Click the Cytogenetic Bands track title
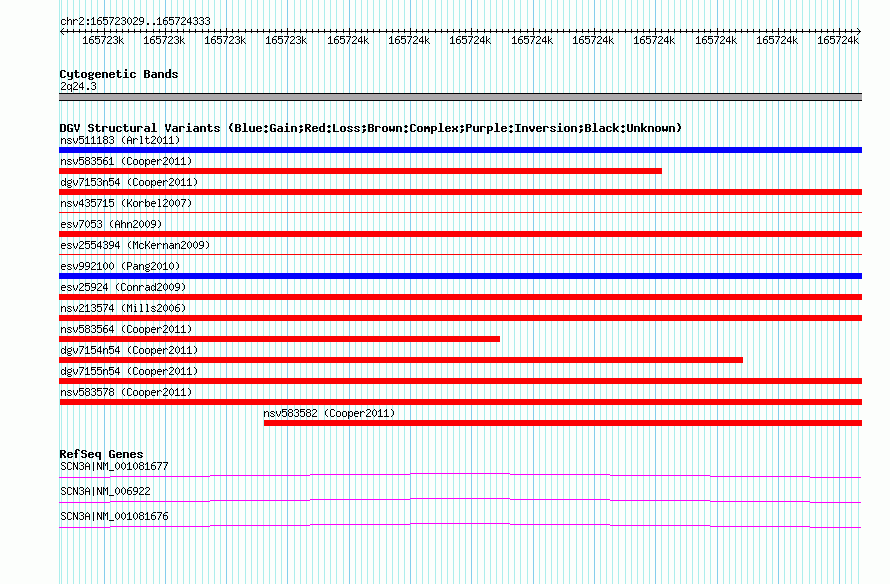 point(119,74)
